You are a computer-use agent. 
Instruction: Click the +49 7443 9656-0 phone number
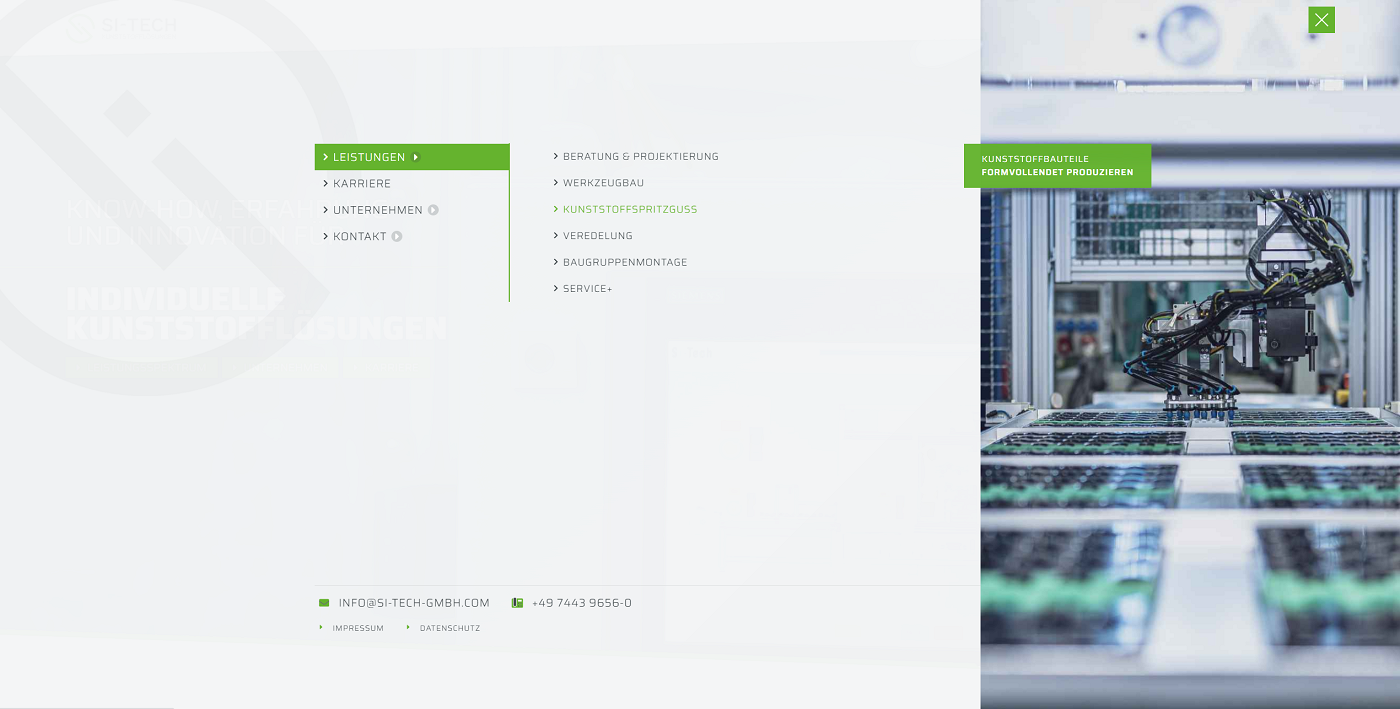tap(581, 603)
